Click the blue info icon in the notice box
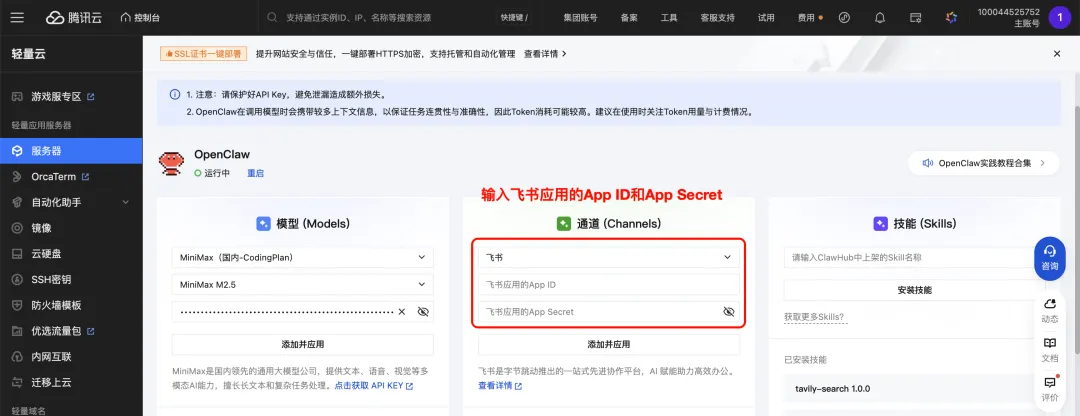 point(175,94)
